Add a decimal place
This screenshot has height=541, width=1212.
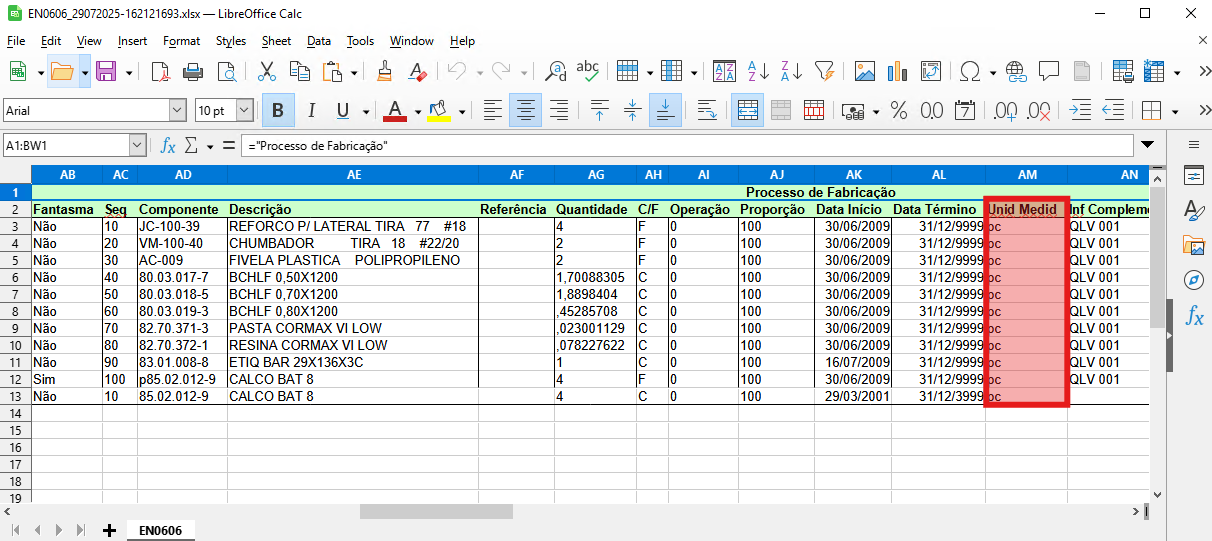click(x=1005, y=110)
